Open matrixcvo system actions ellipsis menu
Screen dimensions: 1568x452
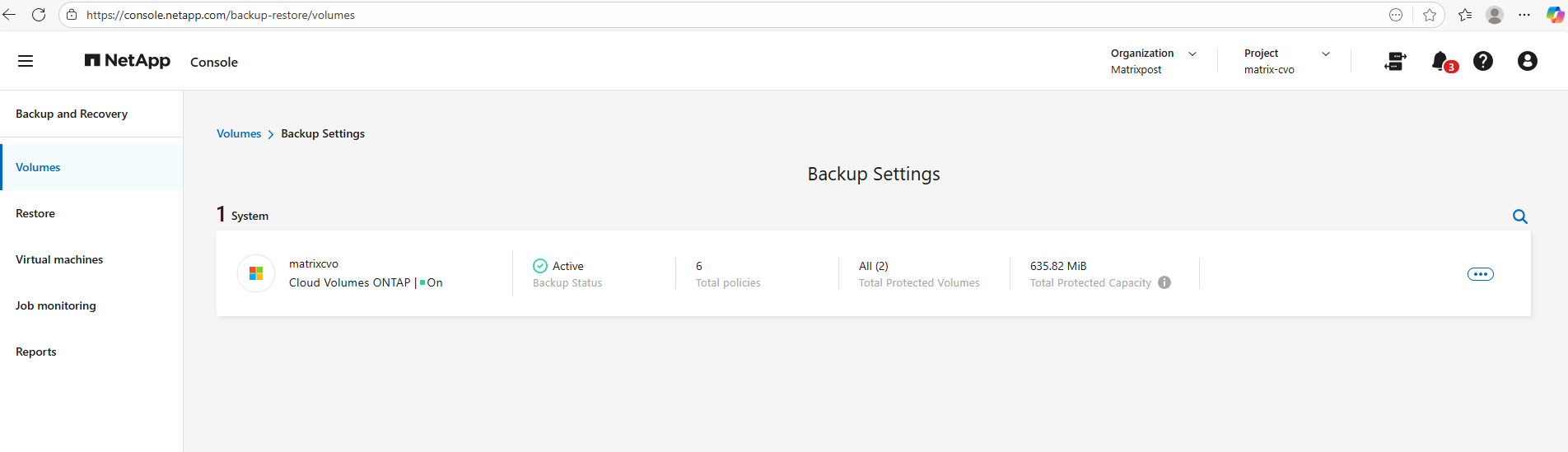[1480, 274]
